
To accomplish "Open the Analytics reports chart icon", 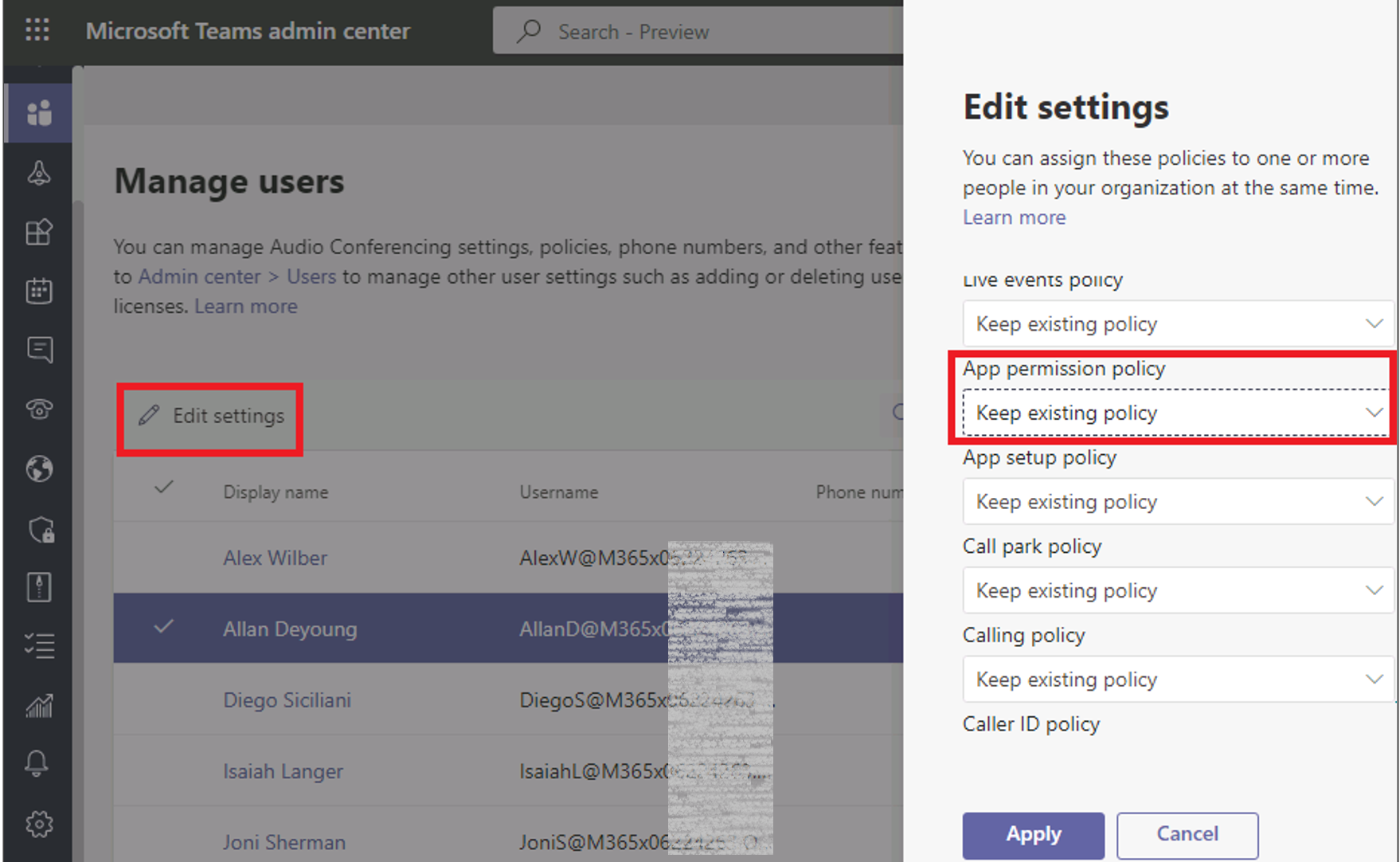I will click(x=38, y=705).
